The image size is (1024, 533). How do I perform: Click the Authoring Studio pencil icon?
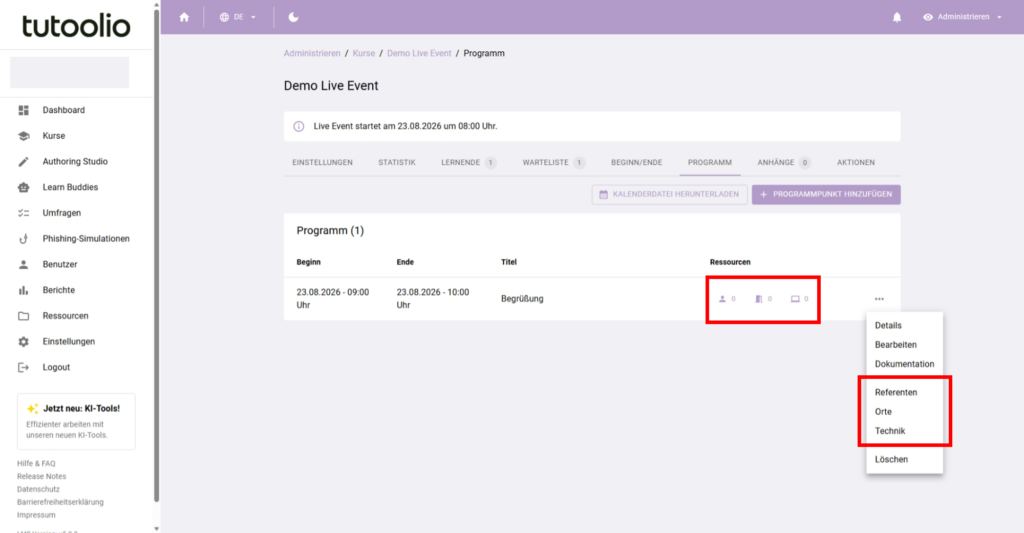[24, 161]
